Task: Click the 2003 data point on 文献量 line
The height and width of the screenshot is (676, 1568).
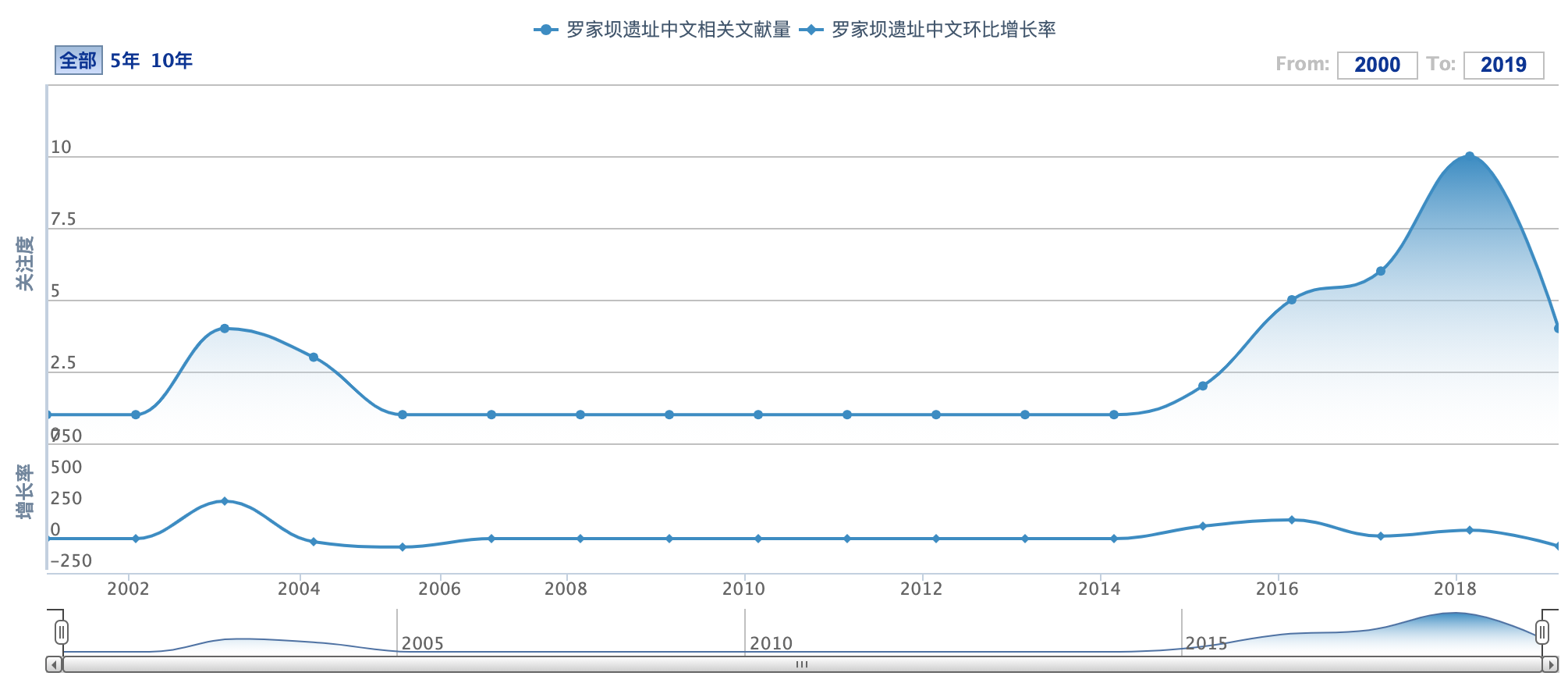Action: click(x=225, y=329)
